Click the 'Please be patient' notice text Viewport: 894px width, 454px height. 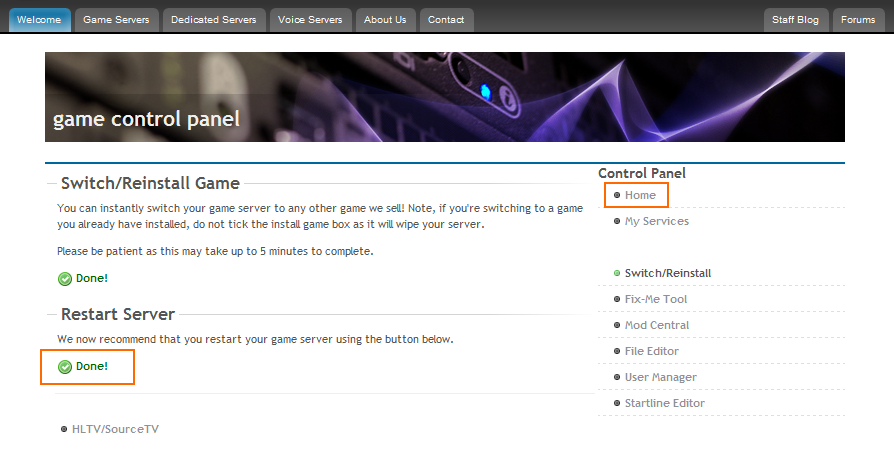tap(215, 251)
